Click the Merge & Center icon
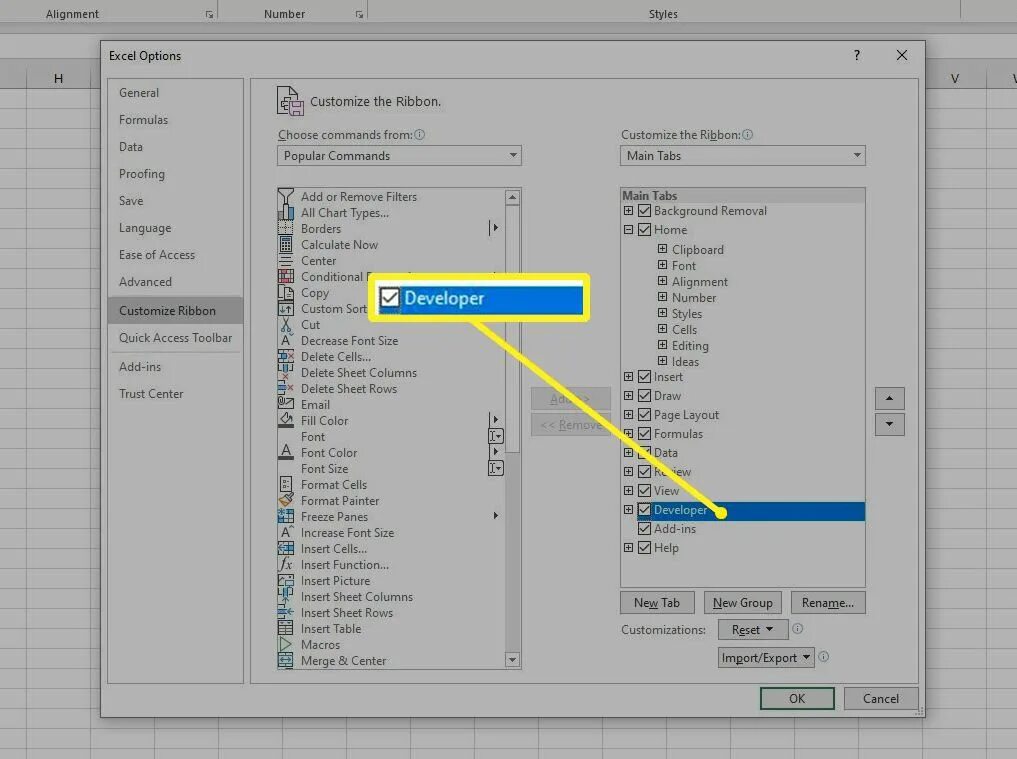Image resolution: width=1017 pixels, height=759 pixels. click(x=285, y=660)
